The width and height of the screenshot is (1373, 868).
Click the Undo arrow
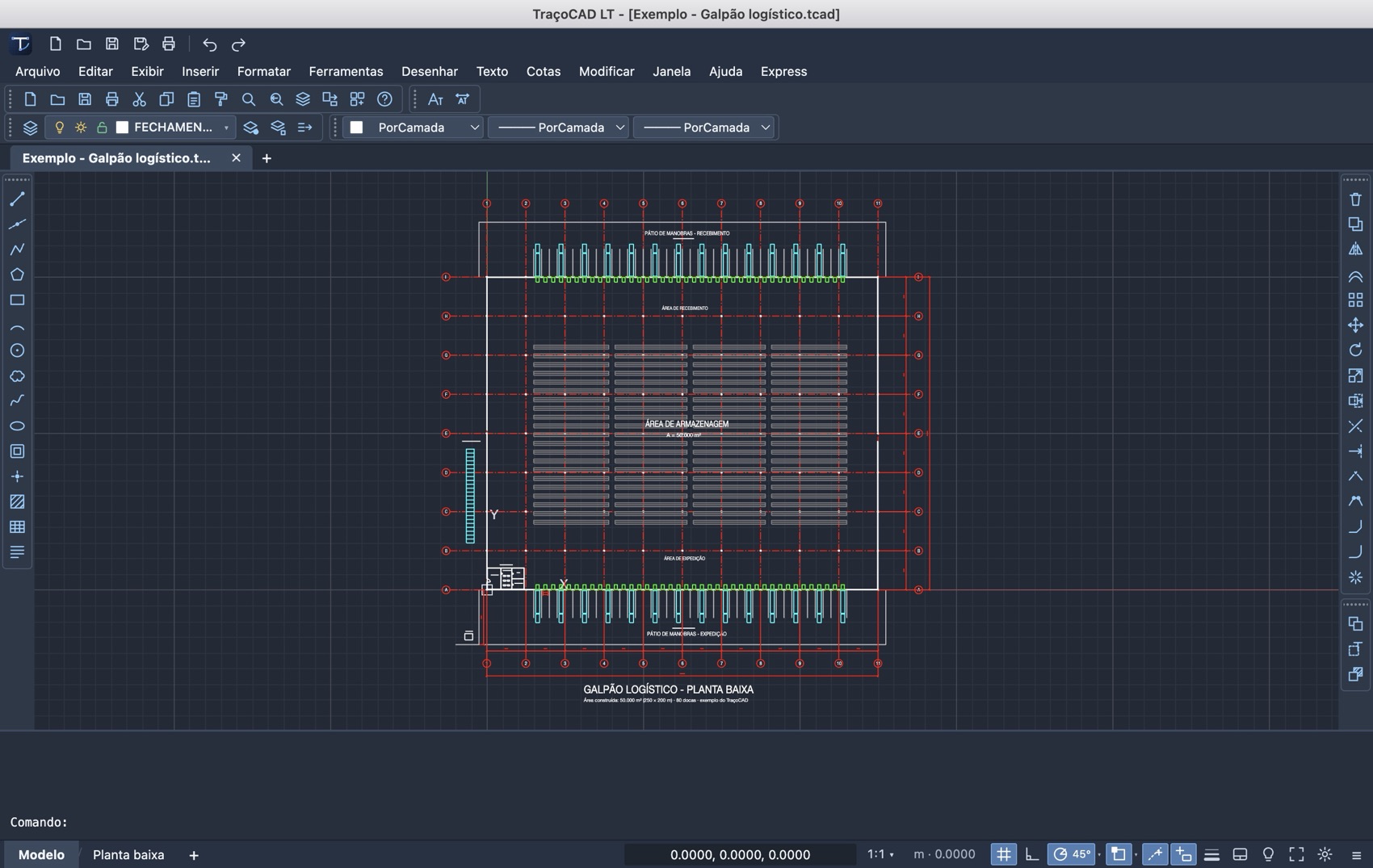tap(209, 44)
